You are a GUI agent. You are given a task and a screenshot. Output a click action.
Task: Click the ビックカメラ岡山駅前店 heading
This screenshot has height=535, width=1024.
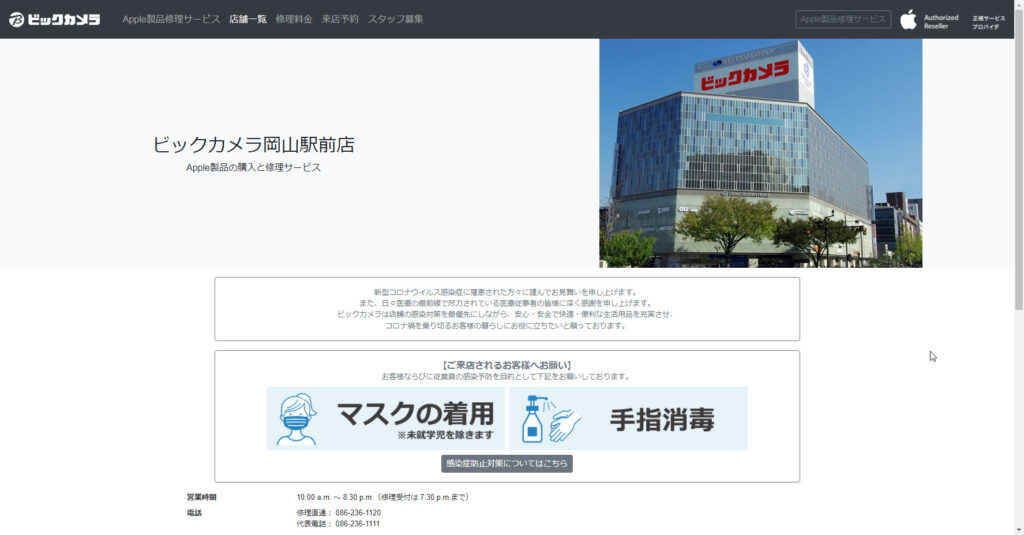click(x=253, y=144)
